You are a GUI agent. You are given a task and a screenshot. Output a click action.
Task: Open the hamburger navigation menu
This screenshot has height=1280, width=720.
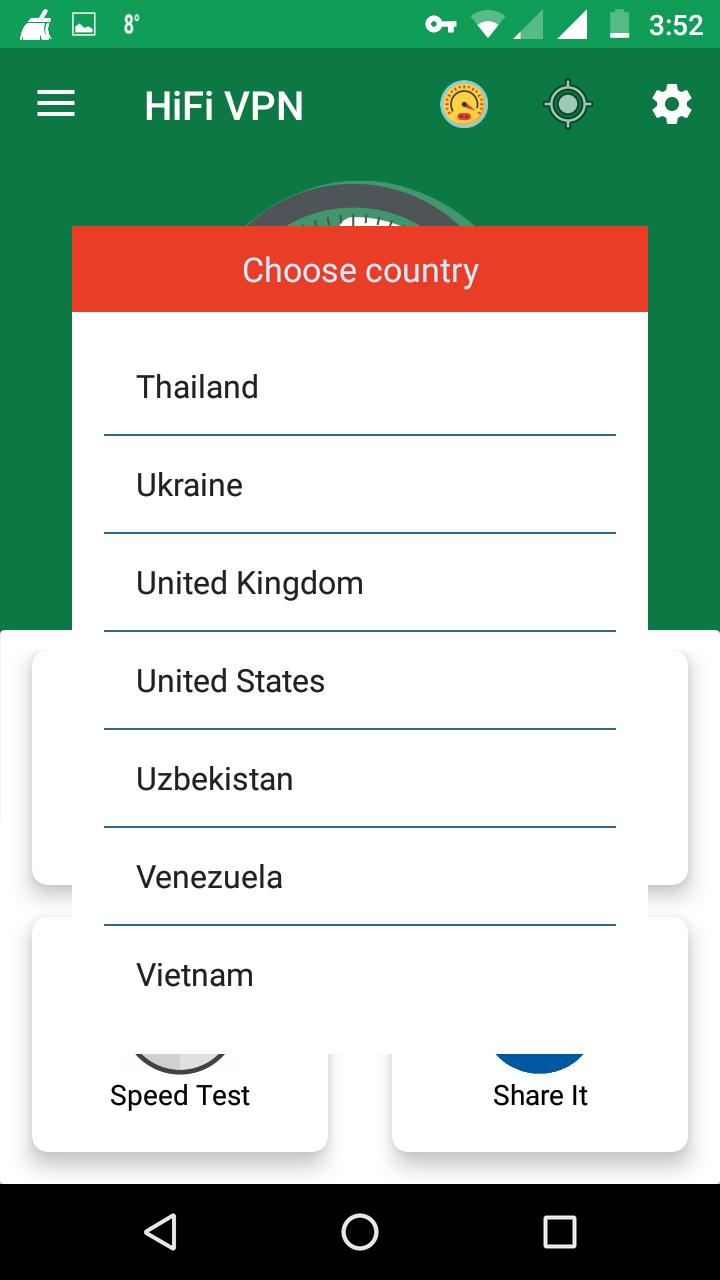[x=56, y=104]
